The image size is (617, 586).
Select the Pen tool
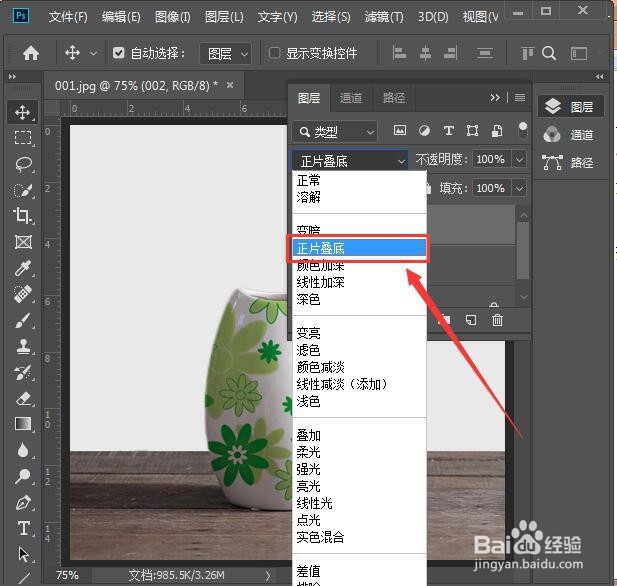pyautogui.click(x=23, y=503)
